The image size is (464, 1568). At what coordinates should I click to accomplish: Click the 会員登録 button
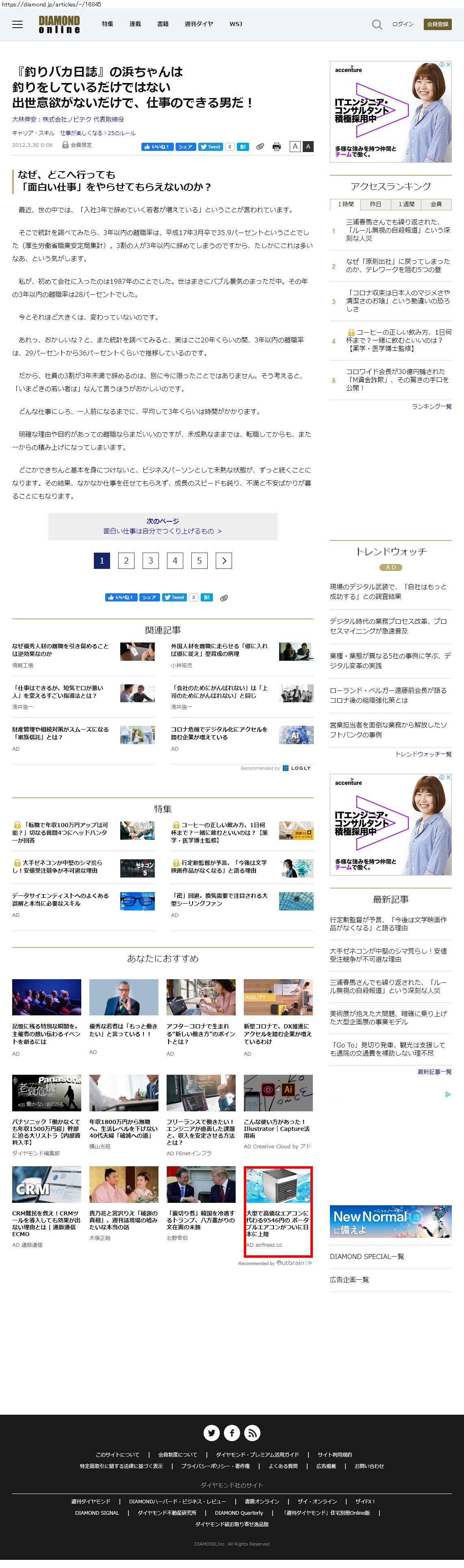(437, 24)
